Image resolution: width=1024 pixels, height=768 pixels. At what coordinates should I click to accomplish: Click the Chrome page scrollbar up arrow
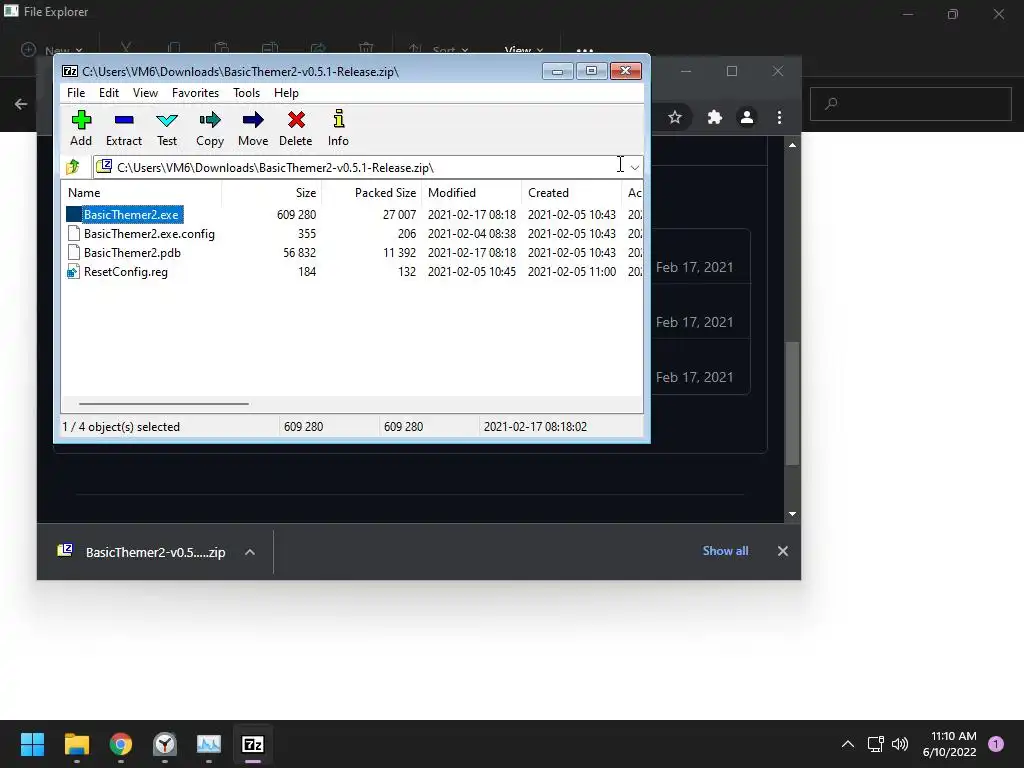tap(792, 145)
